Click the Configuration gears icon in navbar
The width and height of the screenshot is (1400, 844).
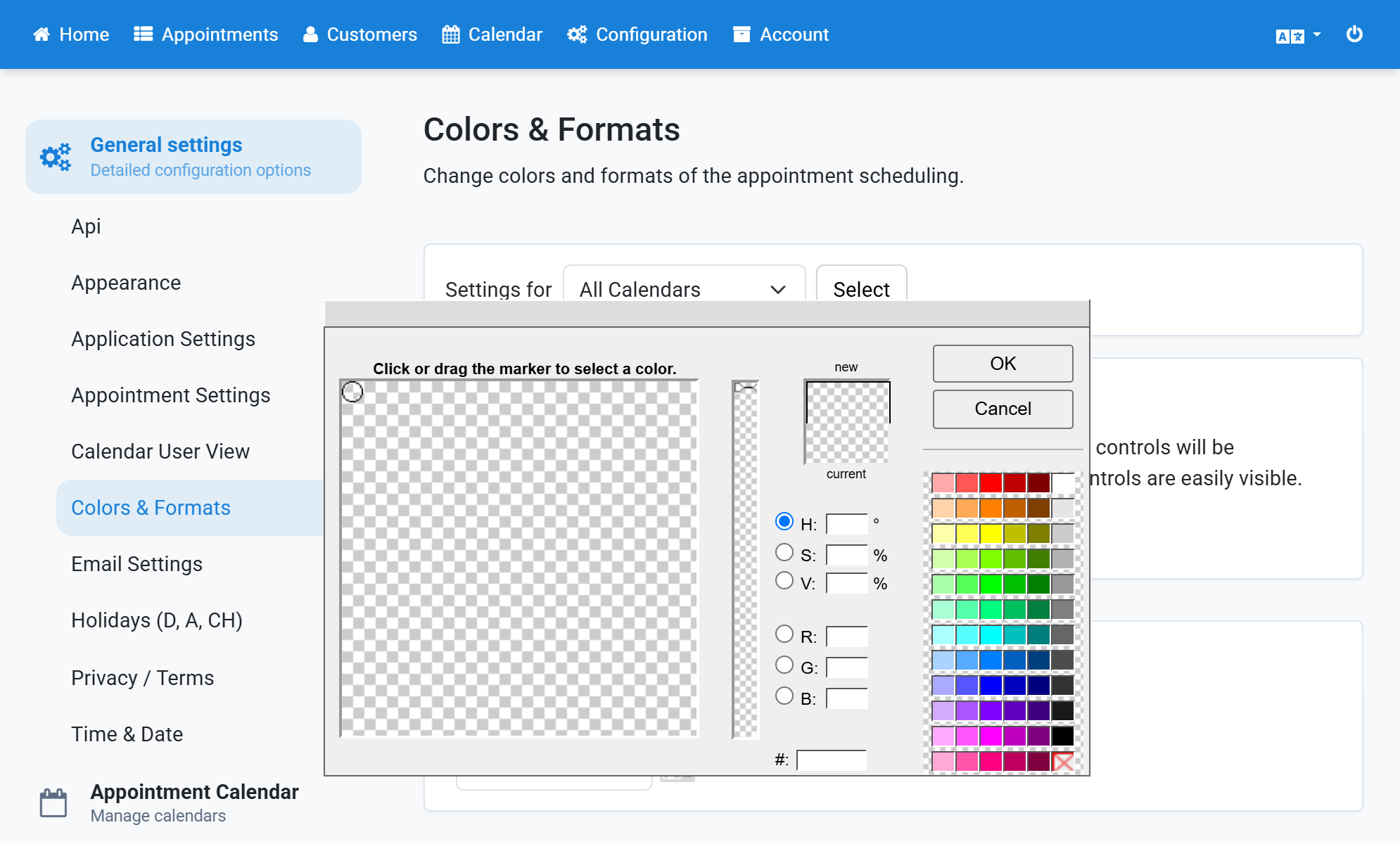[x=578, y=34]
